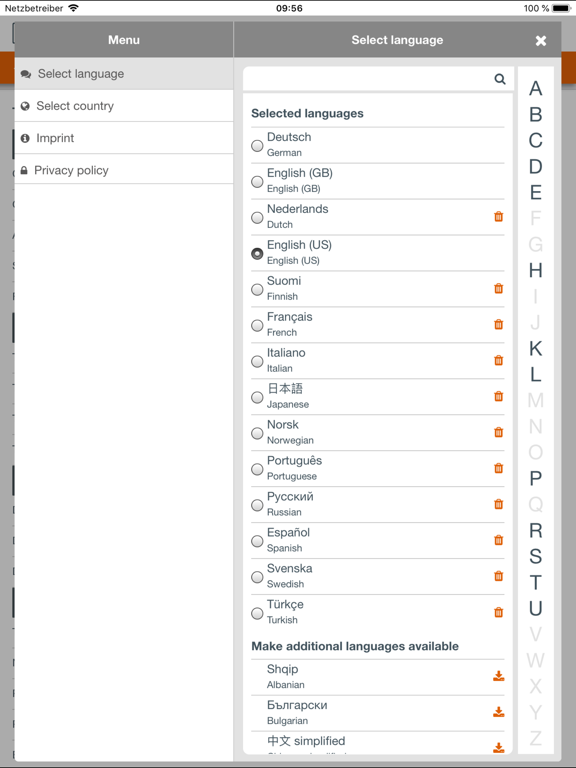576x768 pixels.
Task: Choose English (GB) radio option
Action: click(257, 182)
